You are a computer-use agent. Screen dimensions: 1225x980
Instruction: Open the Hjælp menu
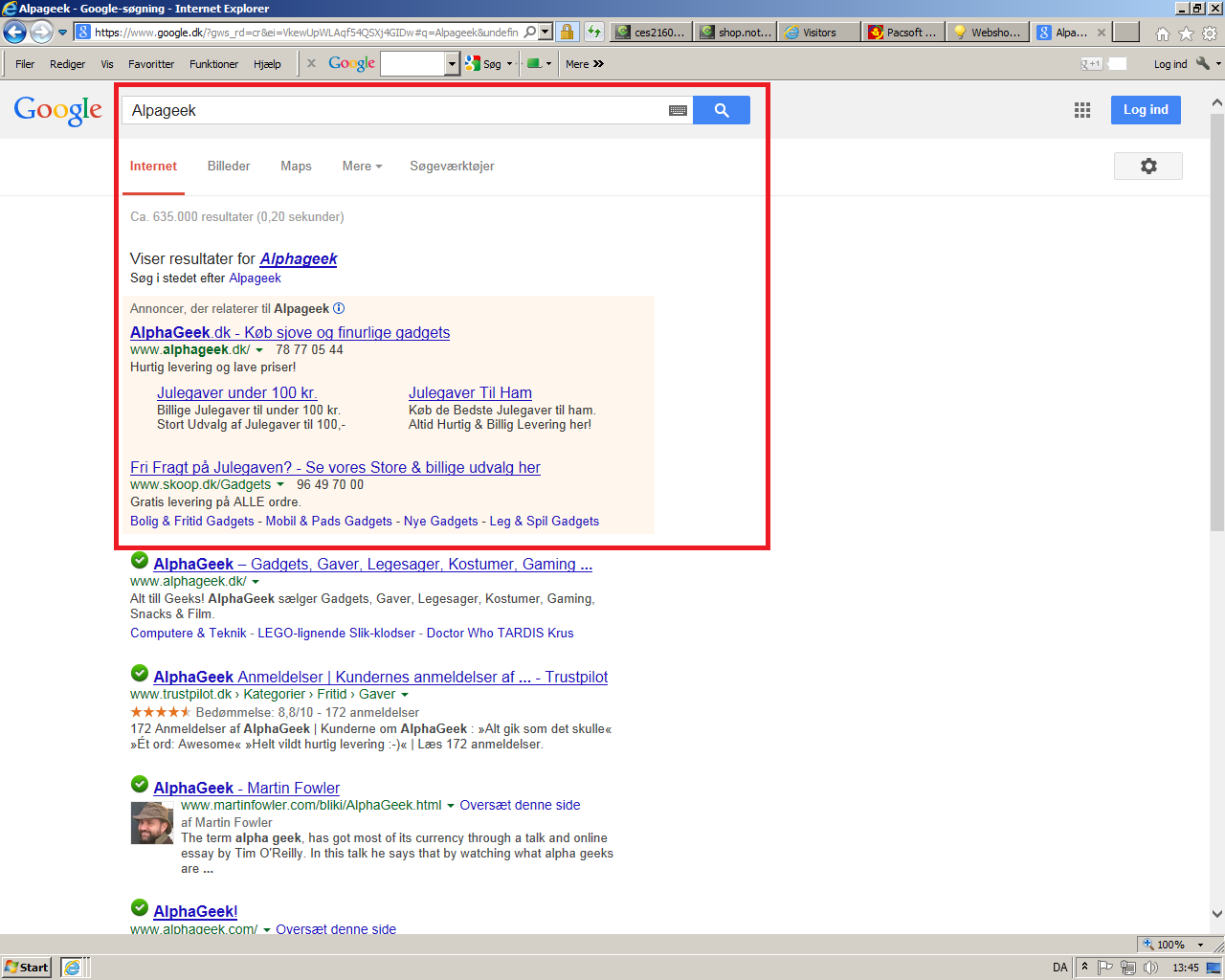pyautogui.click(x=267, y=64)
